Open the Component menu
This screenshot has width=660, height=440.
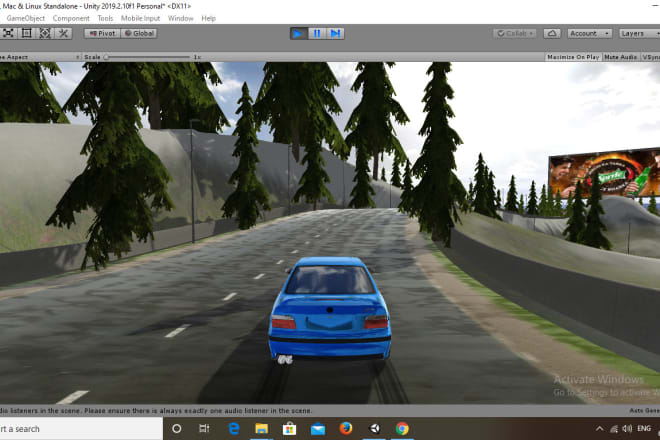tap(71, 19)
